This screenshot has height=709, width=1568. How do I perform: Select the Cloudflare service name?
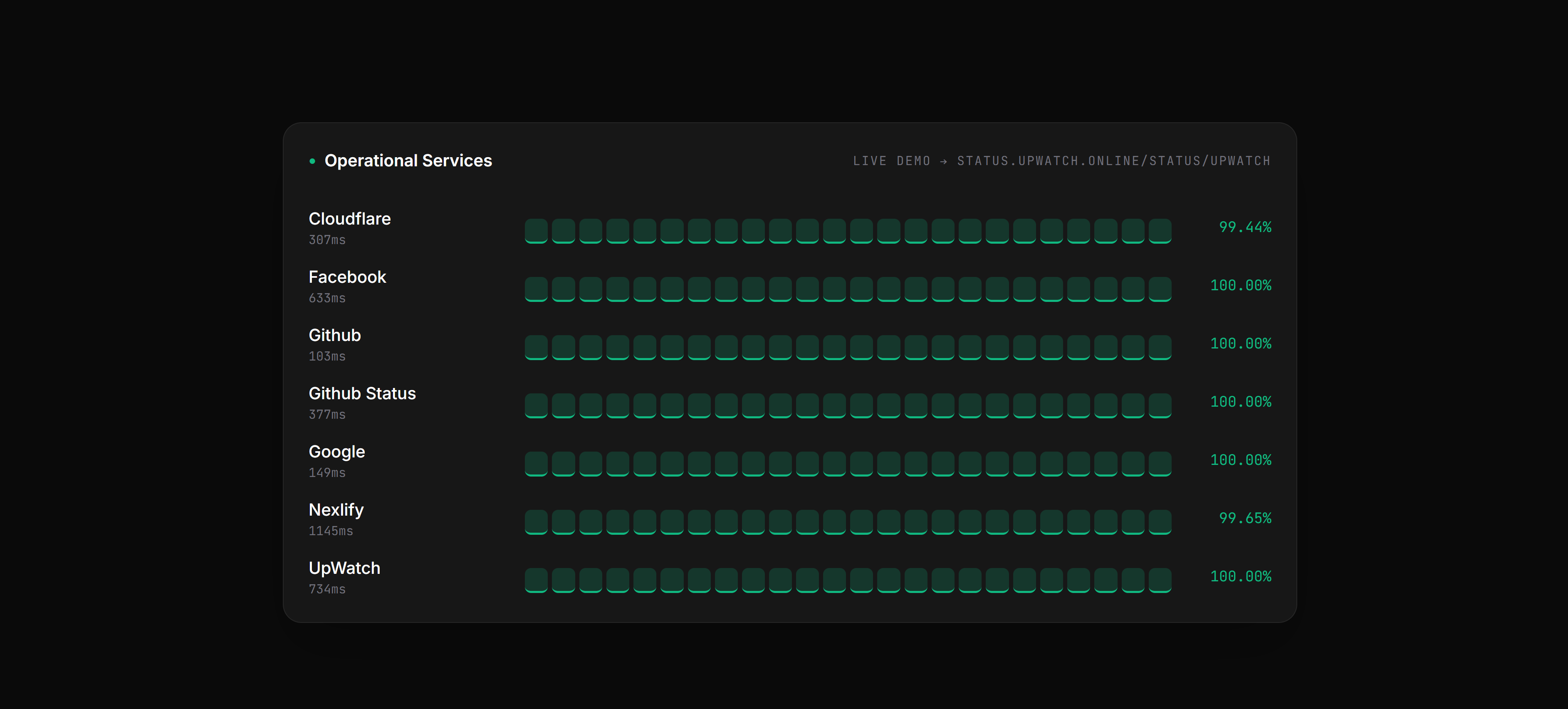pyautogui.click(x=349, y=218)
